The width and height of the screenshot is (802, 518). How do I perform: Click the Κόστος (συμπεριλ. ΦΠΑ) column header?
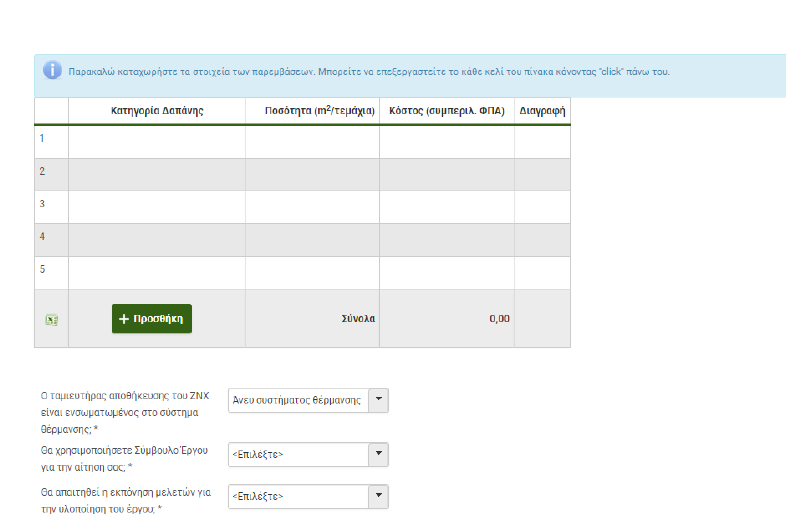tap(446, 111)
